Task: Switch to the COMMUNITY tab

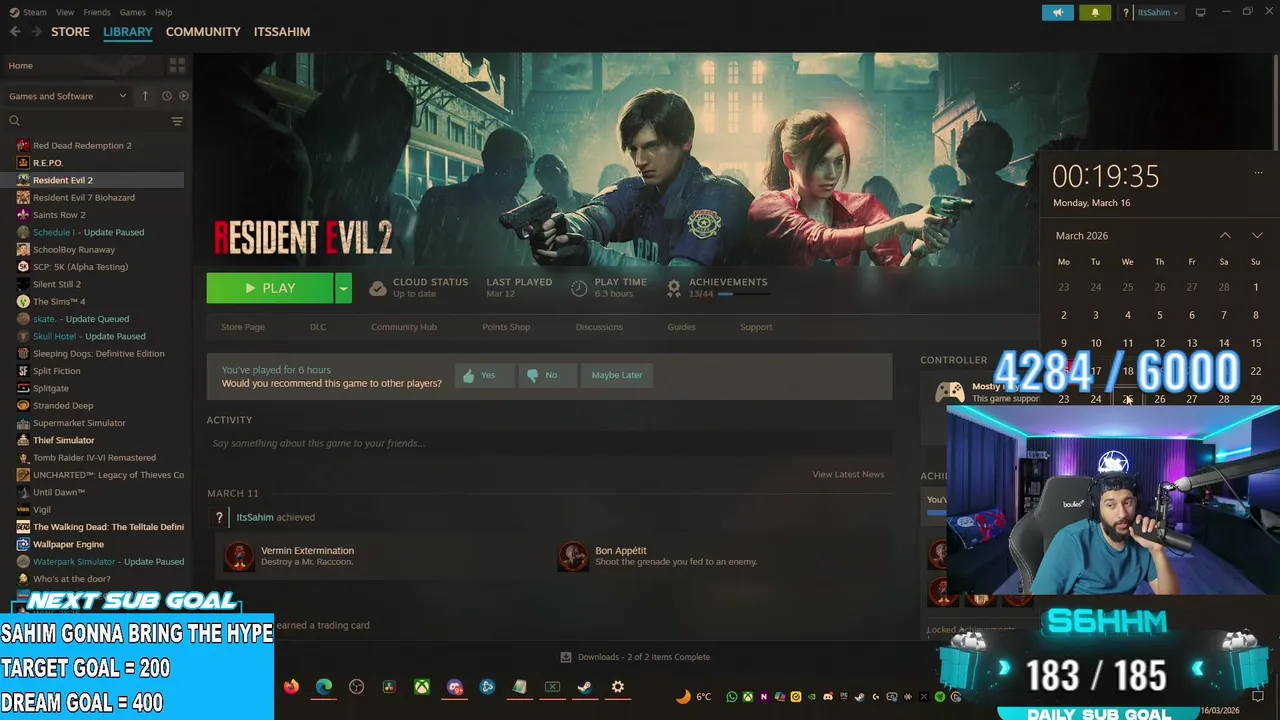Action: click(203, 32)
